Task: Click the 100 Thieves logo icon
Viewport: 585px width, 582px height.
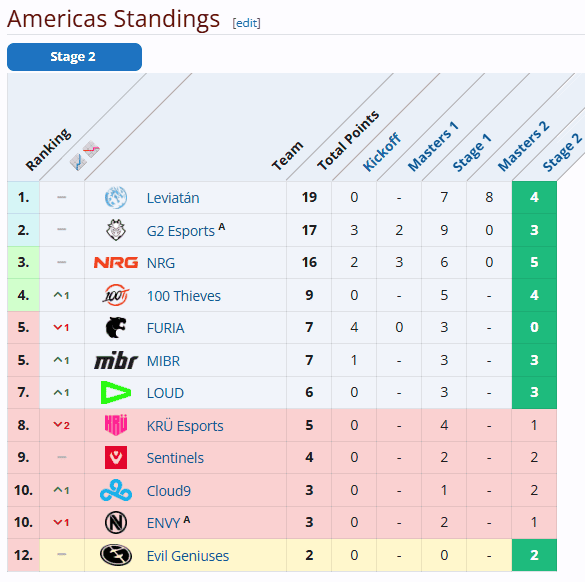Action: point(116,295)
